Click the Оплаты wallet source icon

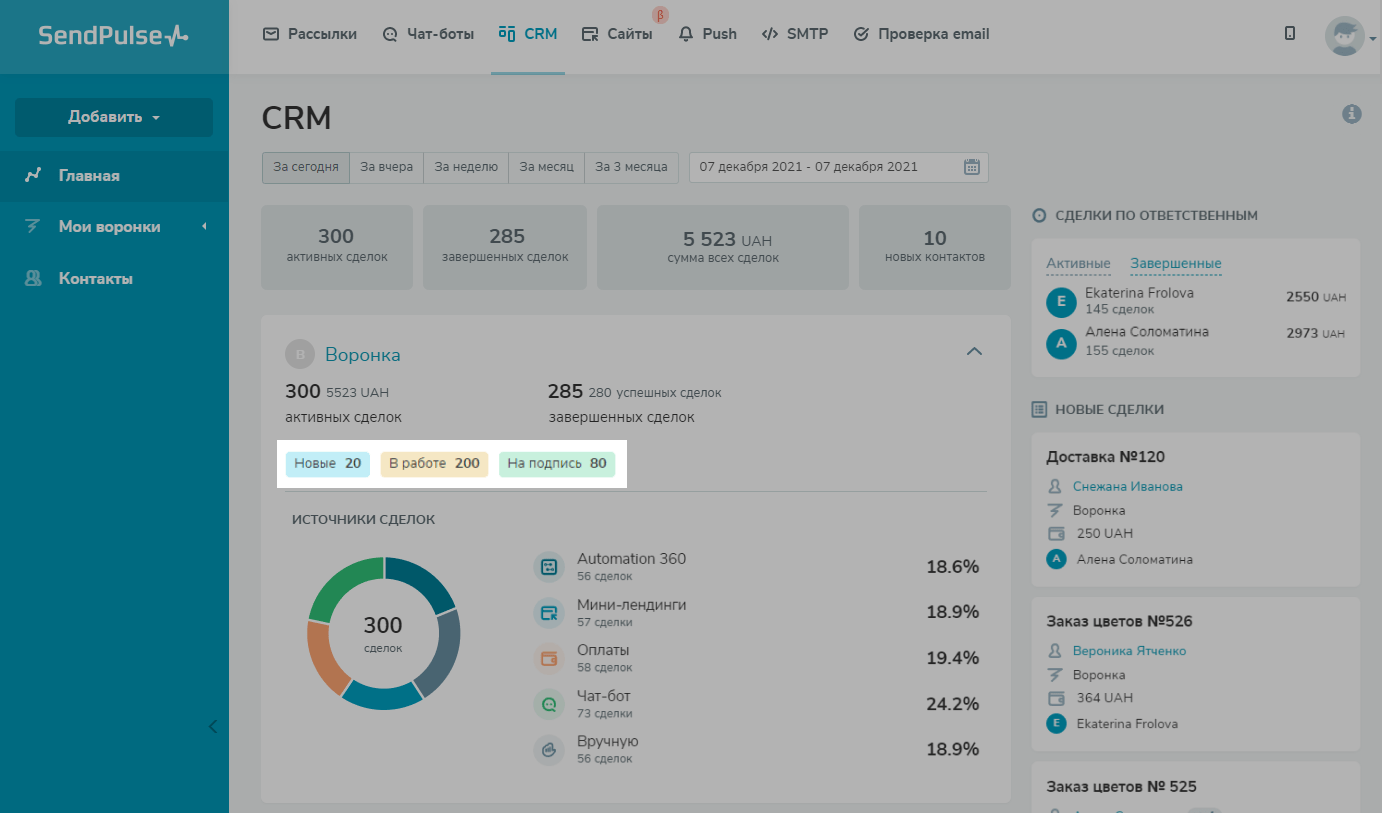click(549, 658)
